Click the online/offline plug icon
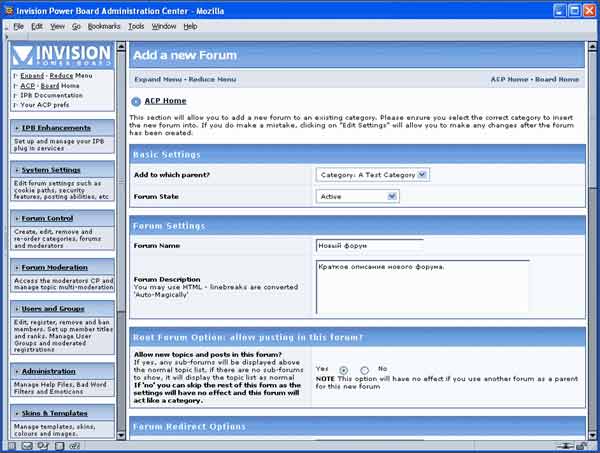The height and width of the screenshot is (453, 600). coord(565,446)
